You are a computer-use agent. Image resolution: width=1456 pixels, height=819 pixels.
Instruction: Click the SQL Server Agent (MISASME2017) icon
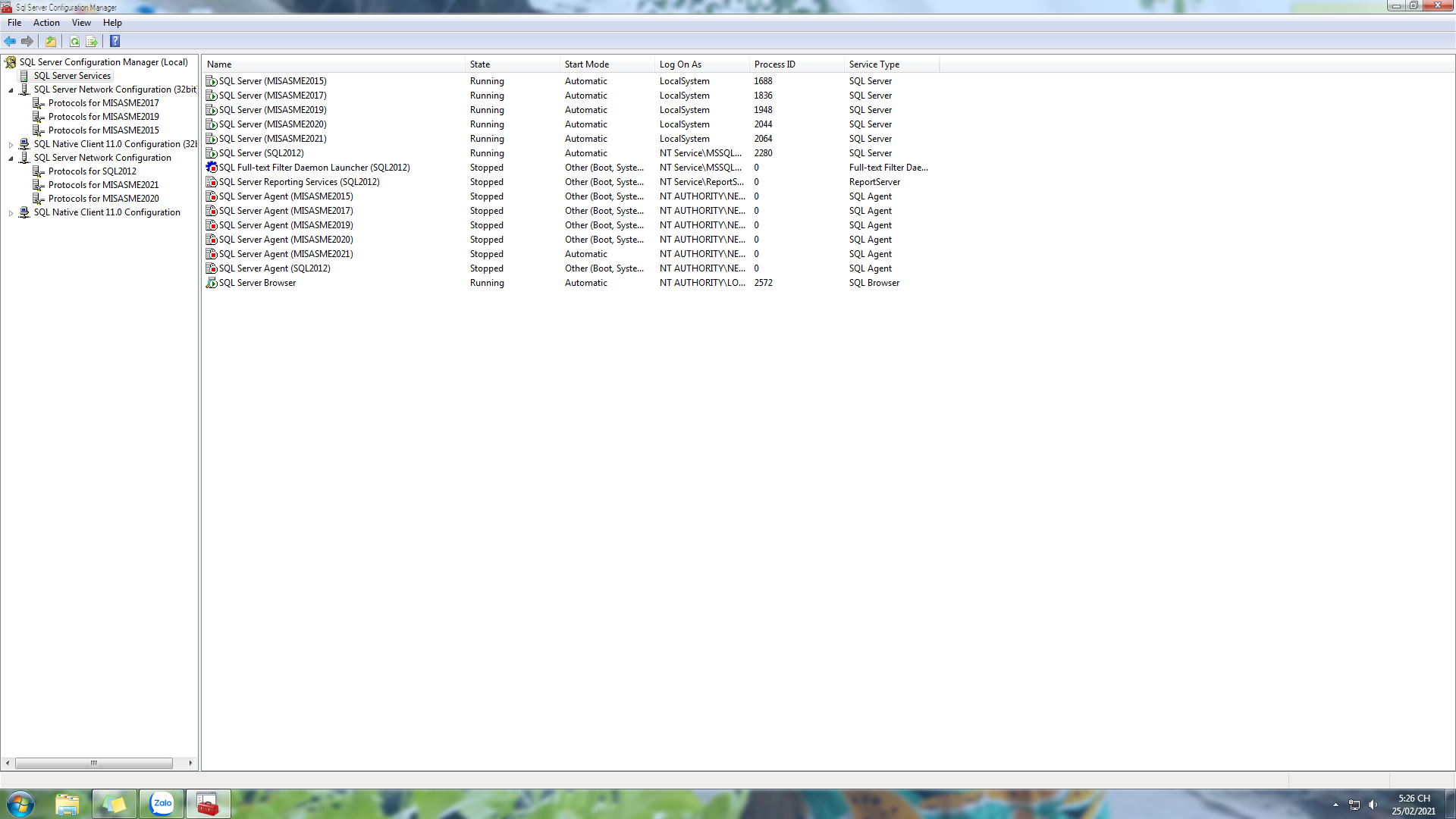tap(212, 211)
